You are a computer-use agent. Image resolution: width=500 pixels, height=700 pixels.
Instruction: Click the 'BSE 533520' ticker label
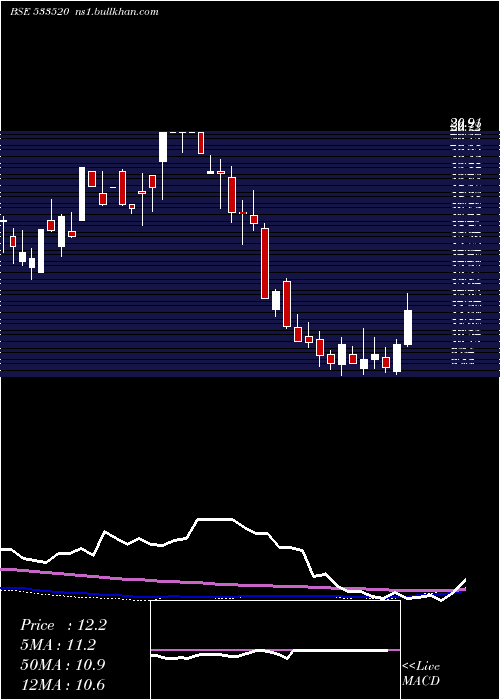click(39, 12)
